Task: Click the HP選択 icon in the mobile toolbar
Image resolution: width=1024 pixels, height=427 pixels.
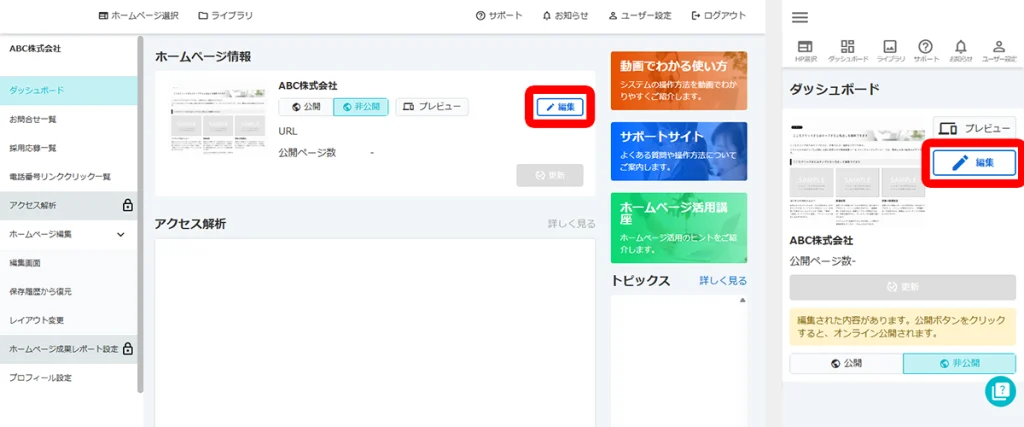Action: click(x=805, y=52)
